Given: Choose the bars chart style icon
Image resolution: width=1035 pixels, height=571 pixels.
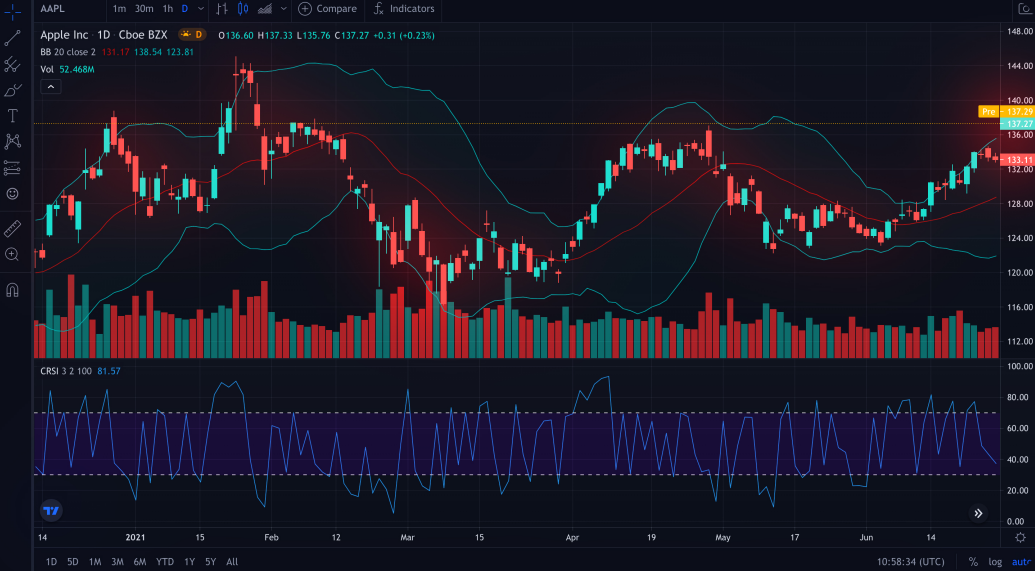Looking at the screenshot, I should [222, 9].
